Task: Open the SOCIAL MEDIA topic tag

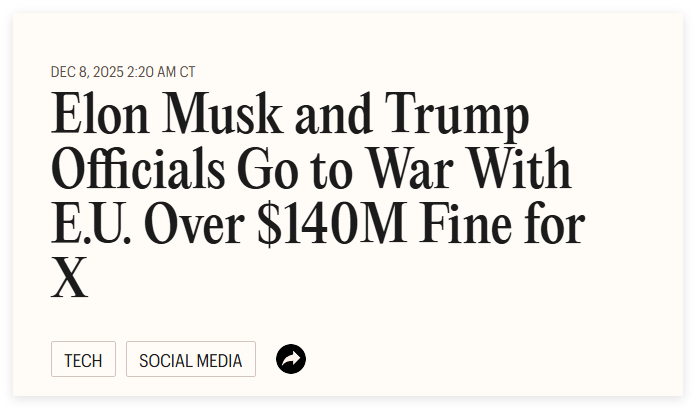Action: 190,360
